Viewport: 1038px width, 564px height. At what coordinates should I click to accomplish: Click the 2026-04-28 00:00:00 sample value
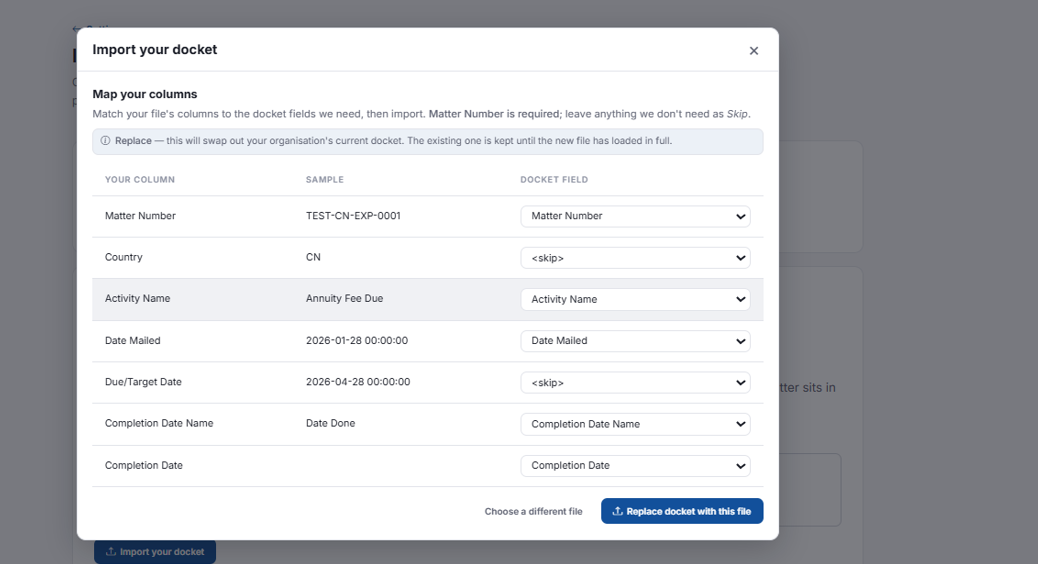point(358,382)
